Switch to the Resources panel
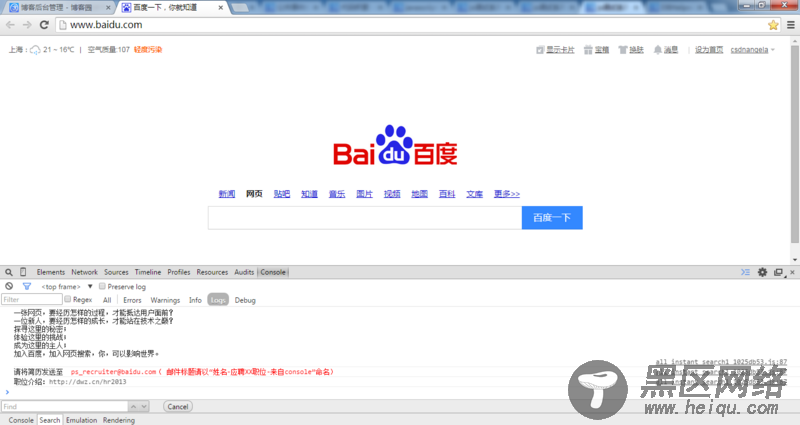 click(212, 272)
